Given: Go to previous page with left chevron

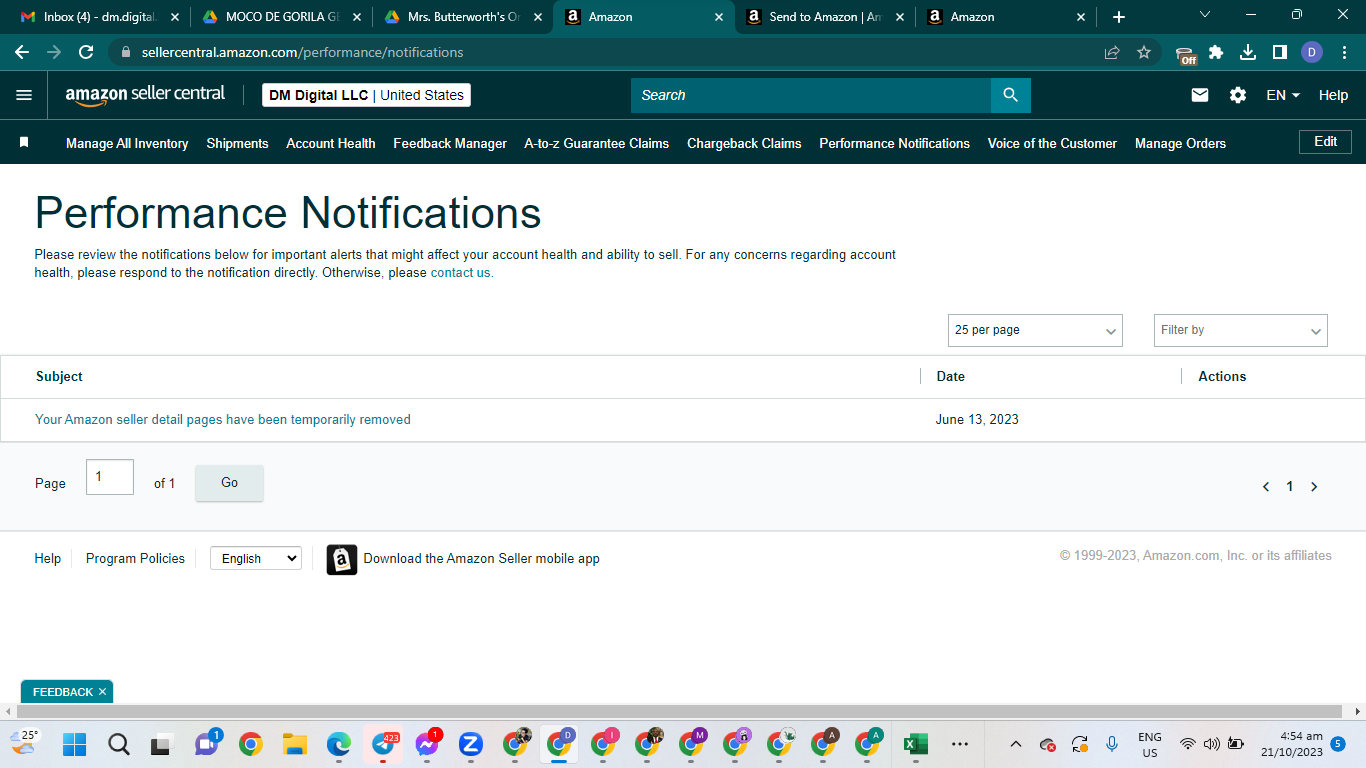Looking at the screenshot, I should coord(1266,487).
